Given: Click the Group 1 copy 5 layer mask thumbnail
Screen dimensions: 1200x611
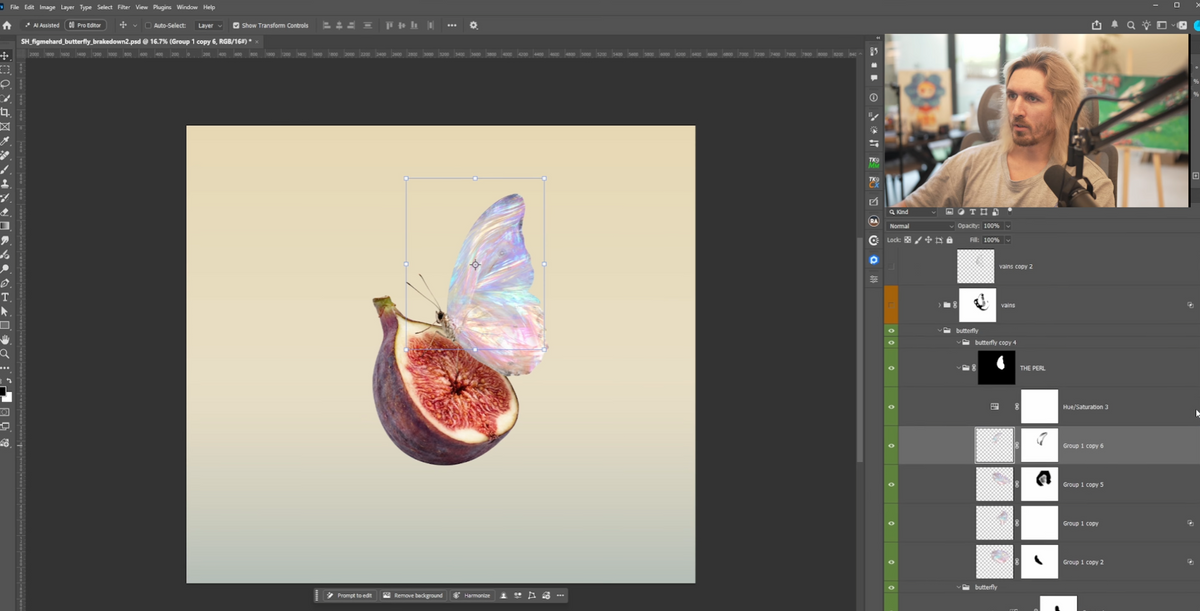Looking at the screenshot, I should pyautogui.click(x=1040, y=484).
